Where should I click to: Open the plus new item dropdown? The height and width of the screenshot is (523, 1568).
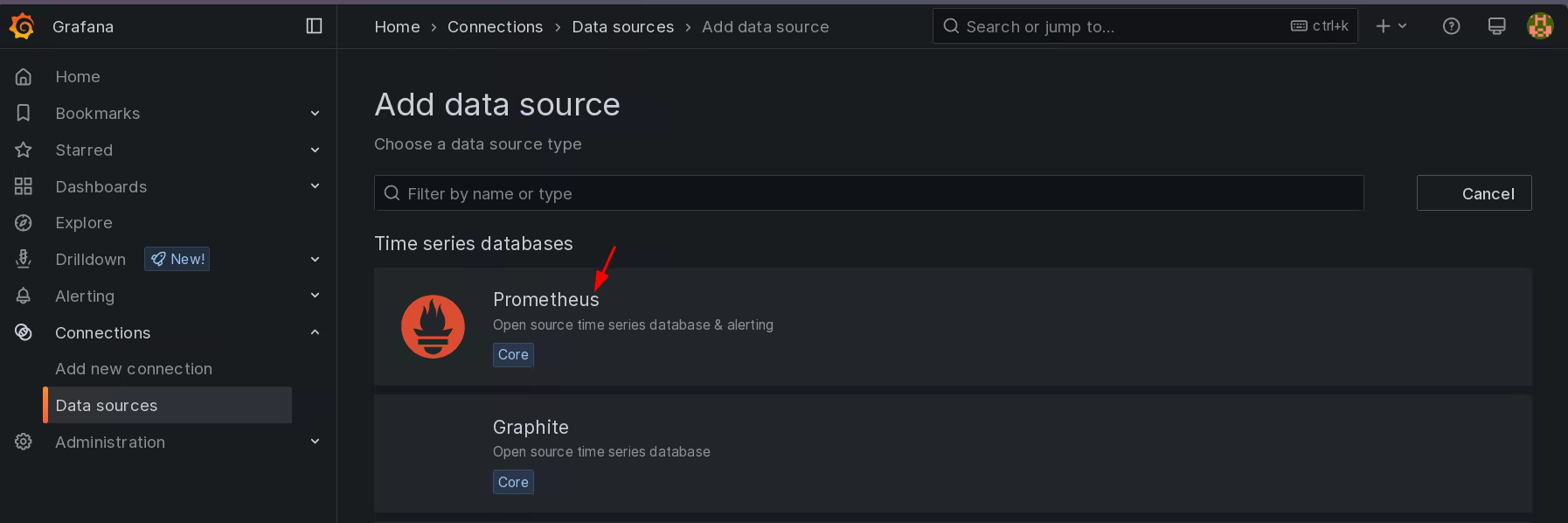click(x=1391, y=26)
